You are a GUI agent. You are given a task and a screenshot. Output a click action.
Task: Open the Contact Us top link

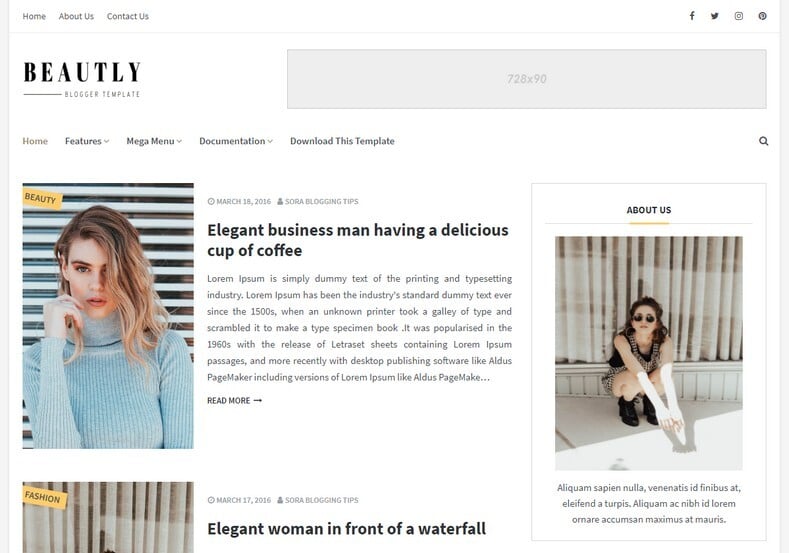[x=128, y=16]
